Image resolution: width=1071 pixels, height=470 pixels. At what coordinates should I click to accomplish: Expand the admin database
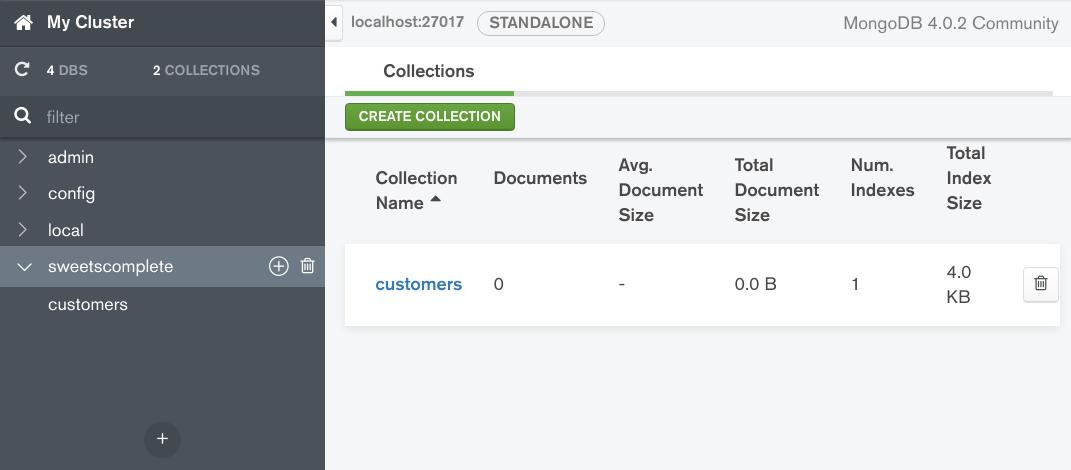[23, 157]
